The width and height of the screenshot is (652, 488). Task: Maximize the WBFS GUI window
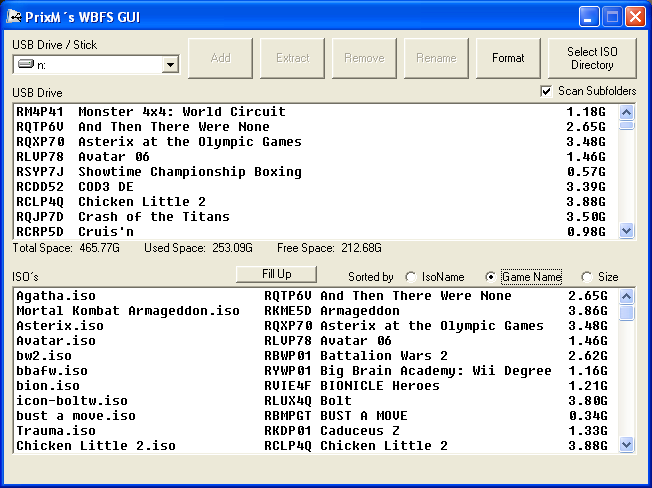(612, 16)
